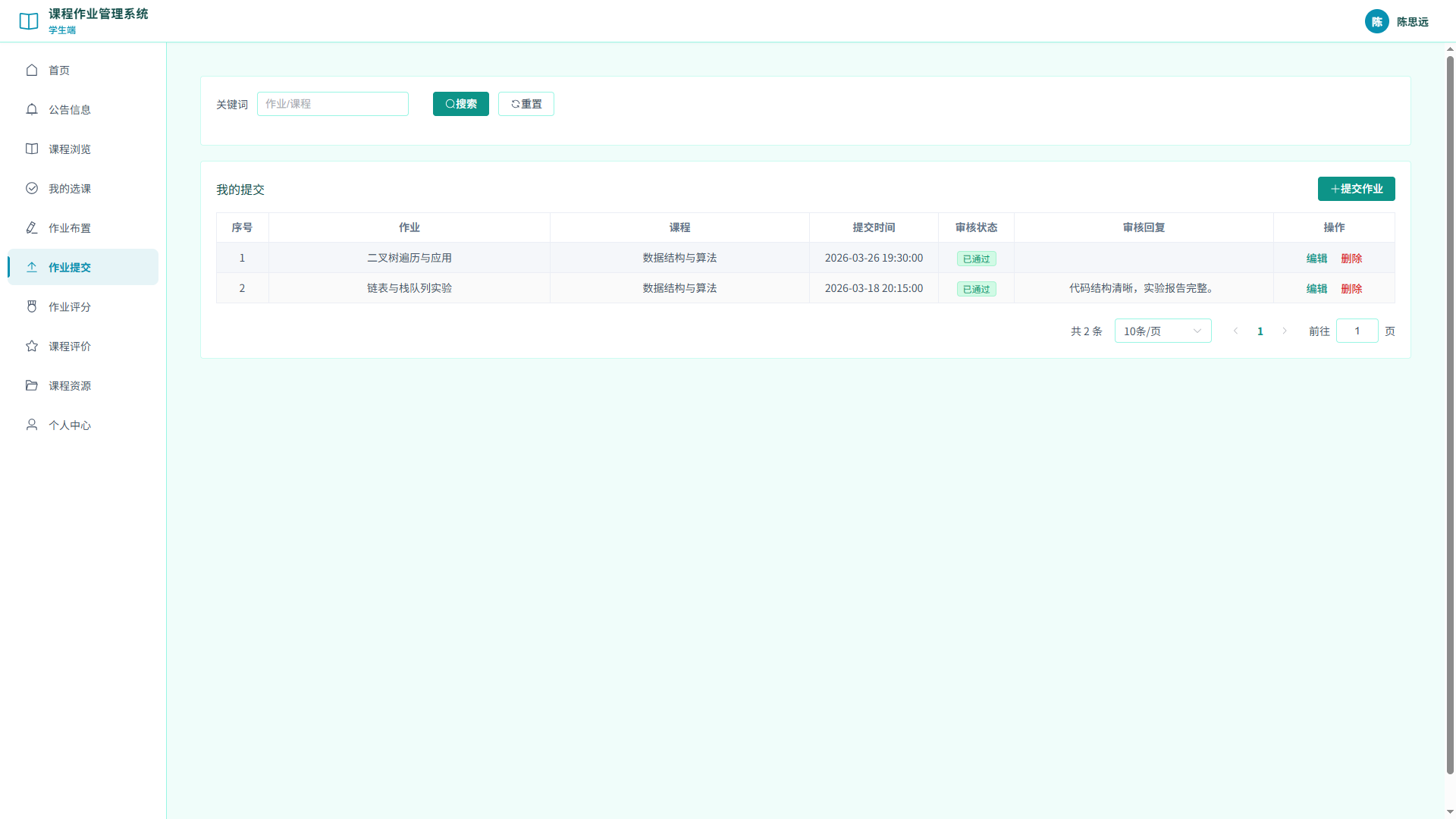This screenshot has width=1456, height=819.
Task: Click the next page arrow
Action: click(1285, 331)
